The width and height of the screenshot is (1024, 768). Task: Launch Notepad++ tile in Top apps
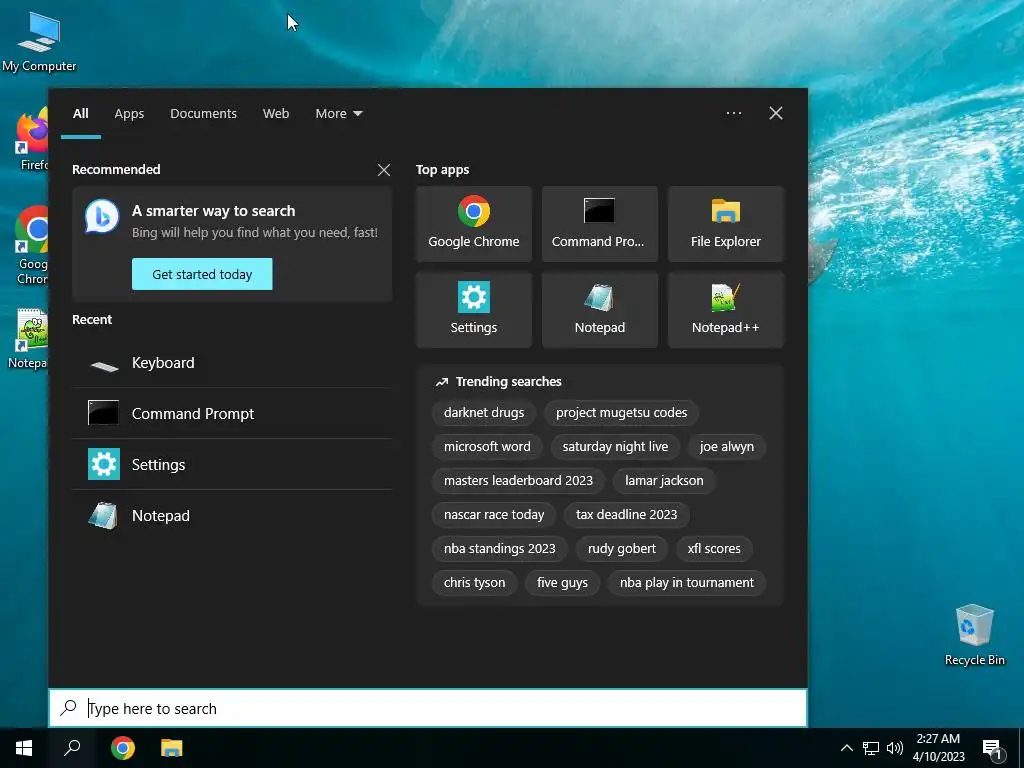click(x=726, y=310)
